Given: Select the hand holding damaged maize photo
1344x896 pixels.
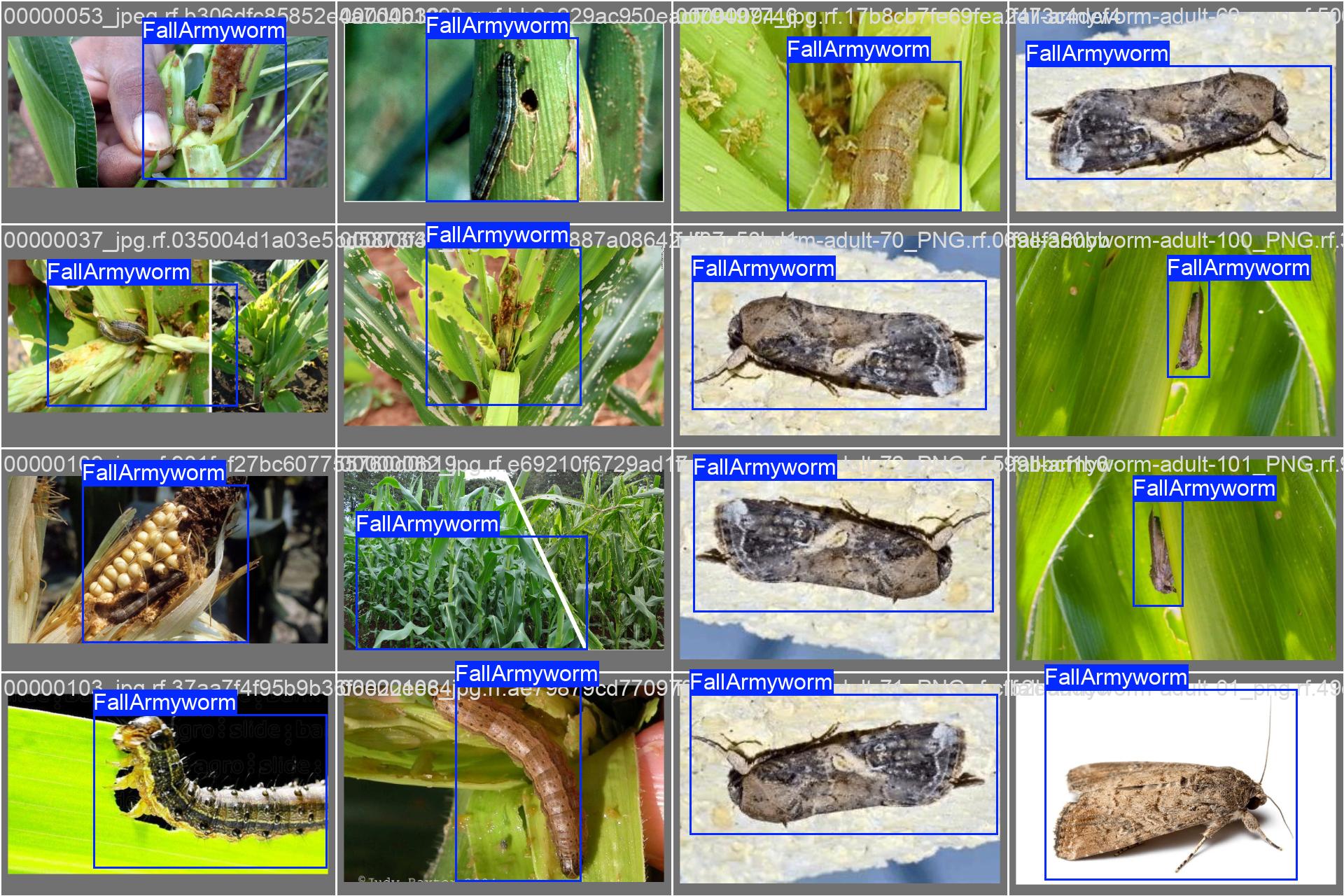Looking at the screenshot, I should (168, 112).
